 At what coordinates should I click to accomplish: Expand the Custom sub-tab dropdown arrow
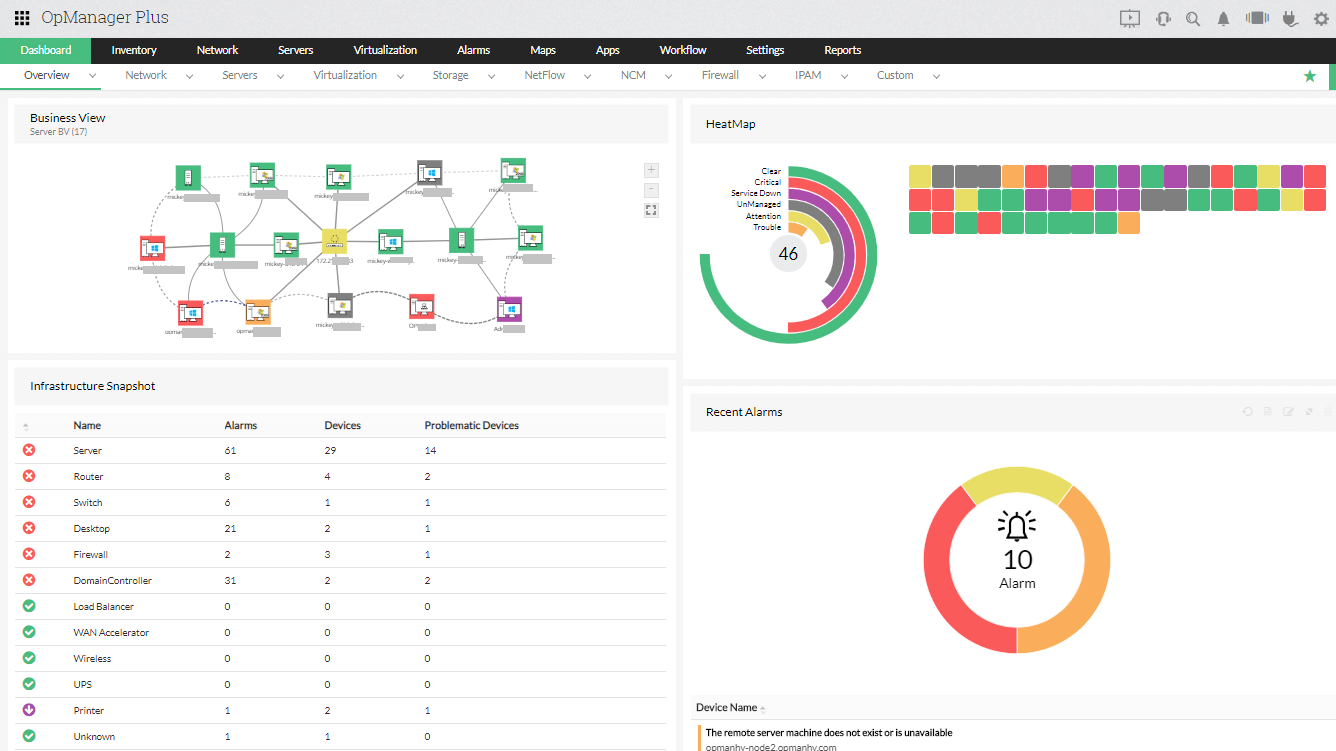coord(936,76)
